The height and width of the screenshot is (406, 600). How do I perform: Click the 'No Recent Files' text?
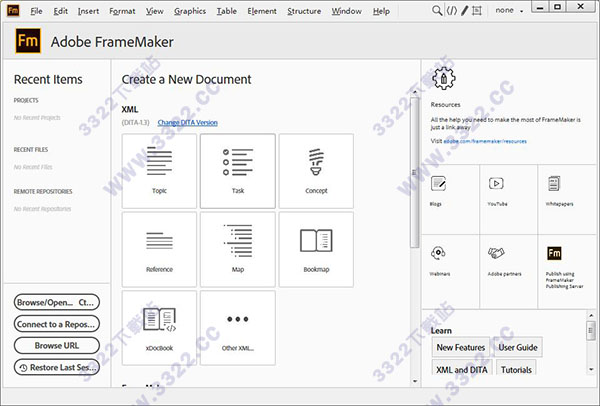[33, 167]
